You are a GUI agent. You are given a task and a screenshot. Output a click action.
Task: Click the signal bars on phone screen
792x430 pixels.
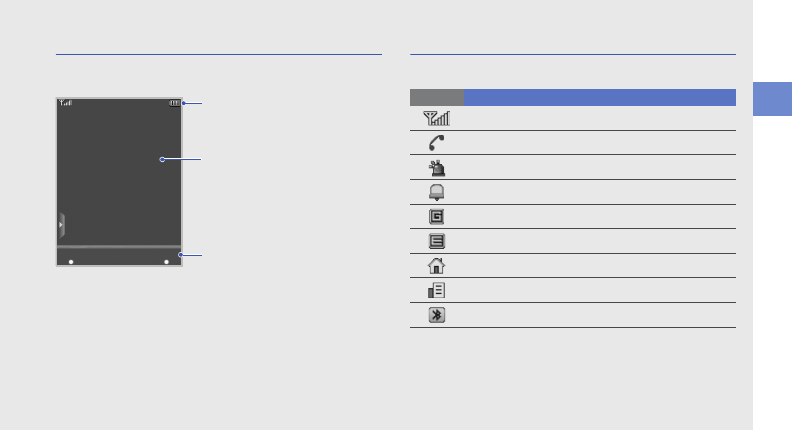point(66,102)
